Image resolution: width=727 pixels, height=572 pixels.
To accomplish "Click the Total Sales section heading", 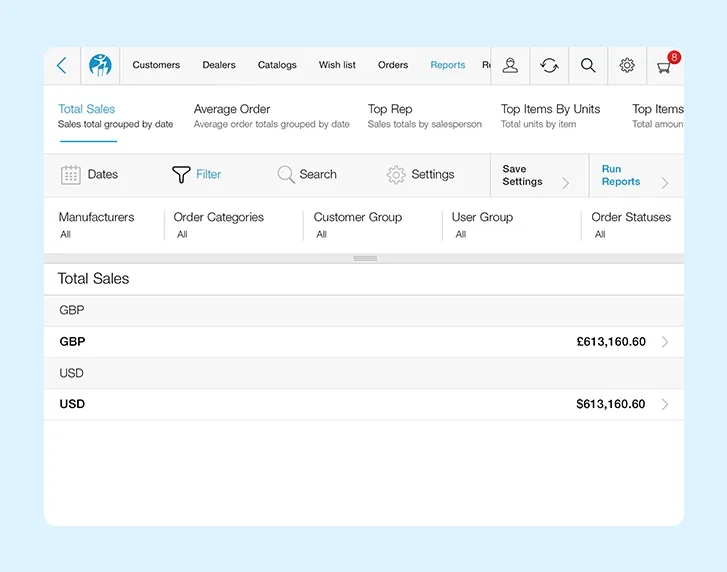I will [93, 279].
